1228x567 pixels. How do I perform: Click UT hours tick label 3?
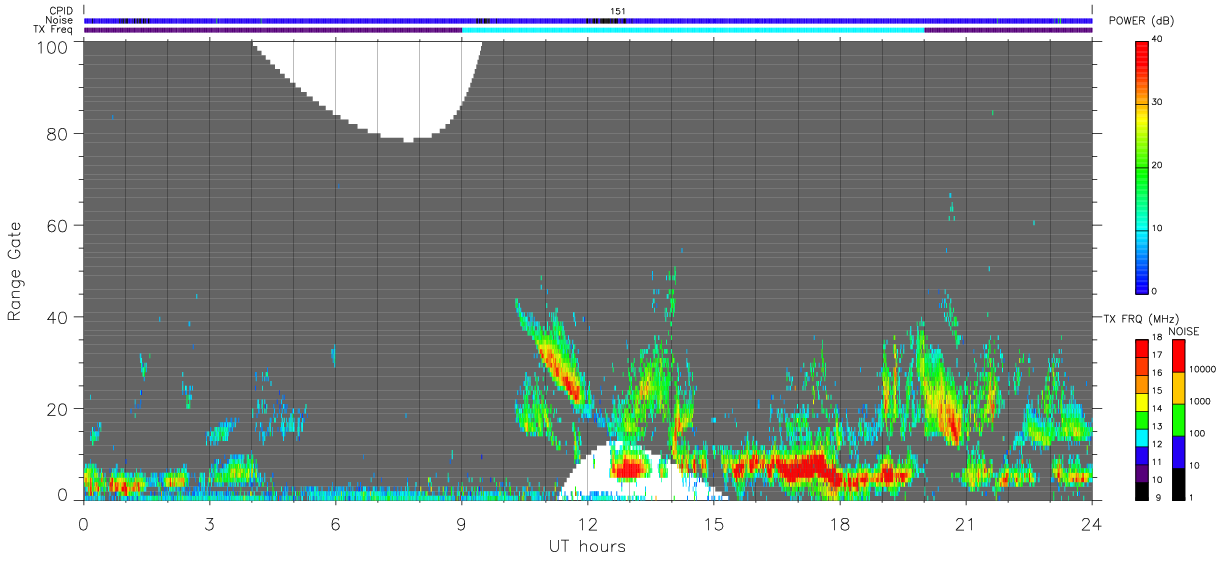(209, 524)
